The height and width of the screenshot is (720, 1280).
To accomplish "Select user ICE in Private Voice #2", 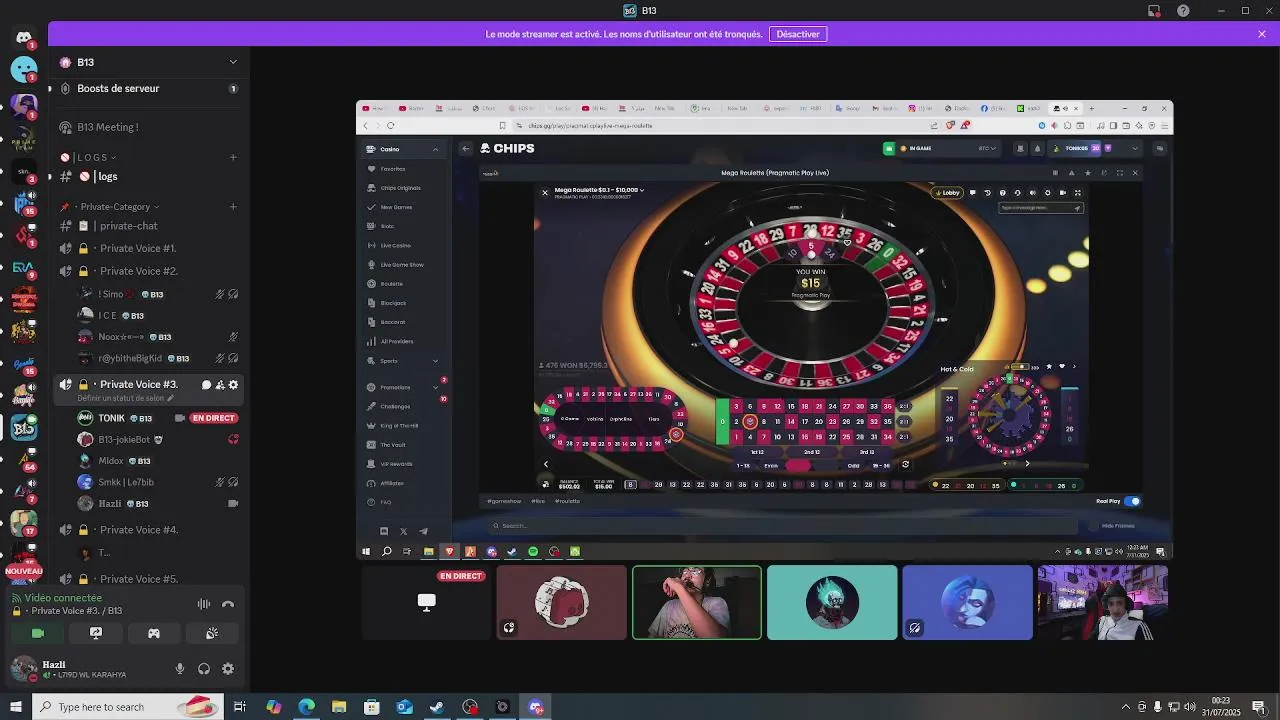I will [158, 315].
